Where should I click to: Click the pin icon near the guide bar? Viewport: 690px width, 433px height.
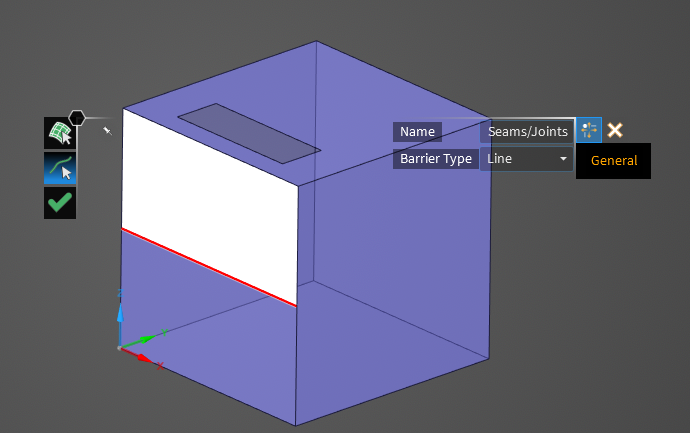tap(107, 130)
